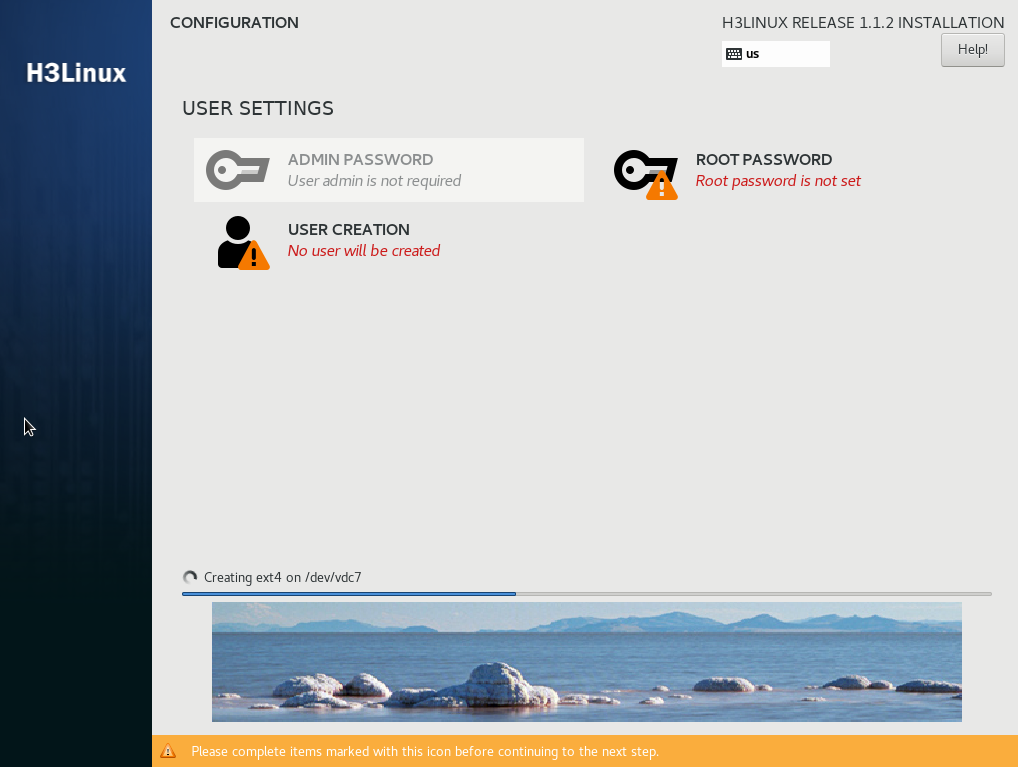Click the root password key icon
The height and width of the screenshot is (767, 1018).
coord(646,174)
